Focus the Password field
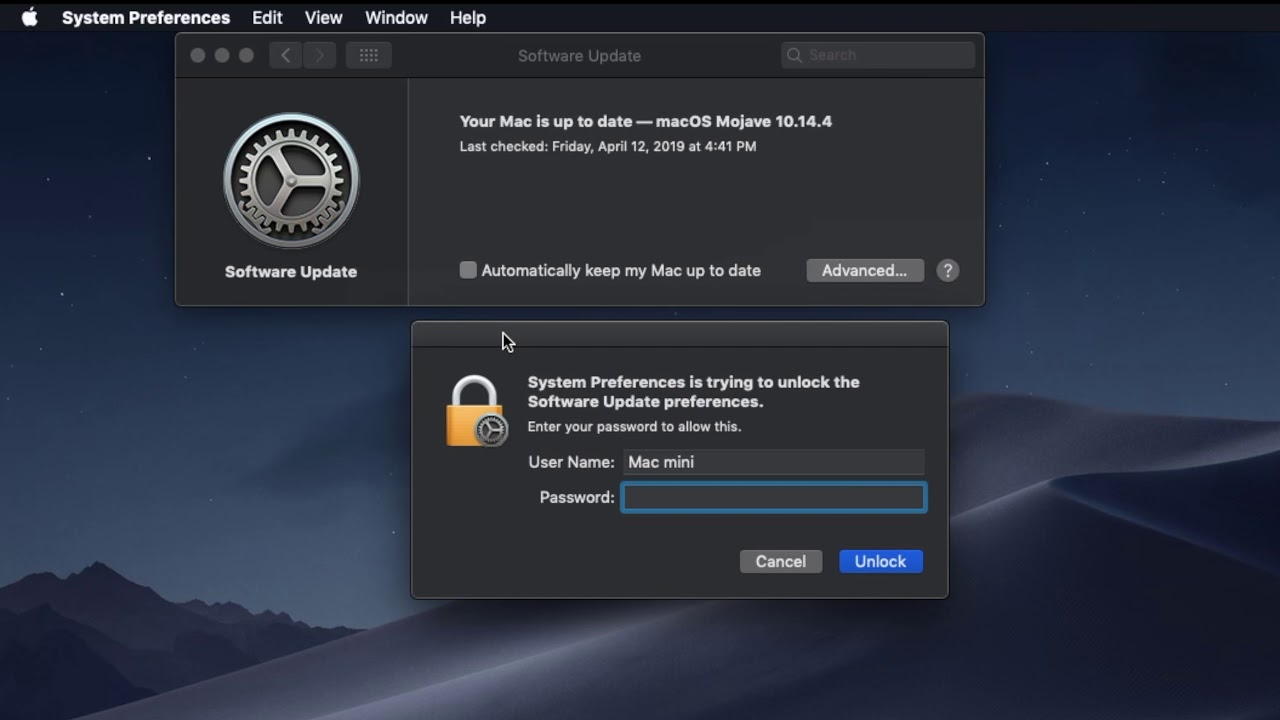This screenshot has width=1280, height=720. [x=774, y=497]
